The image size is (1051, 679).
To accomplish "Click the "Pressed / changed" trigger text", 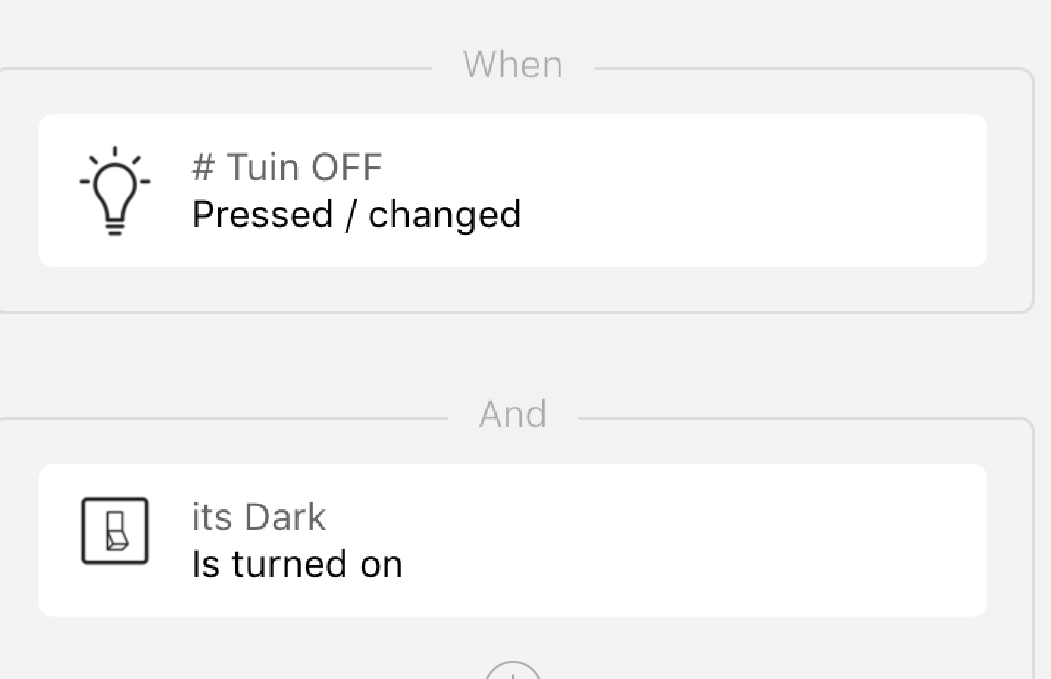I will [x=356, y=214].
